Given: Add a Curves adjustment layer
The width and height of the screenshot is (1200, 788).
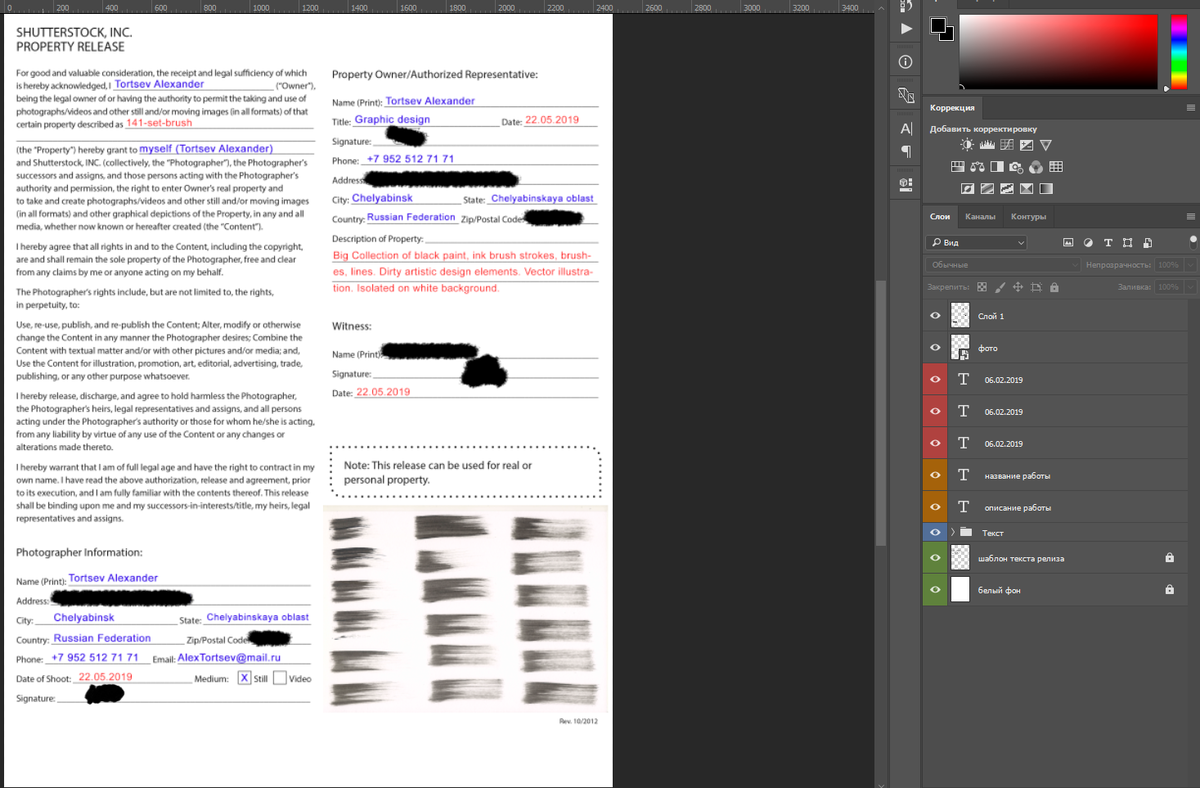Looking at the screenshot, I should click(x=1007, y=145).
